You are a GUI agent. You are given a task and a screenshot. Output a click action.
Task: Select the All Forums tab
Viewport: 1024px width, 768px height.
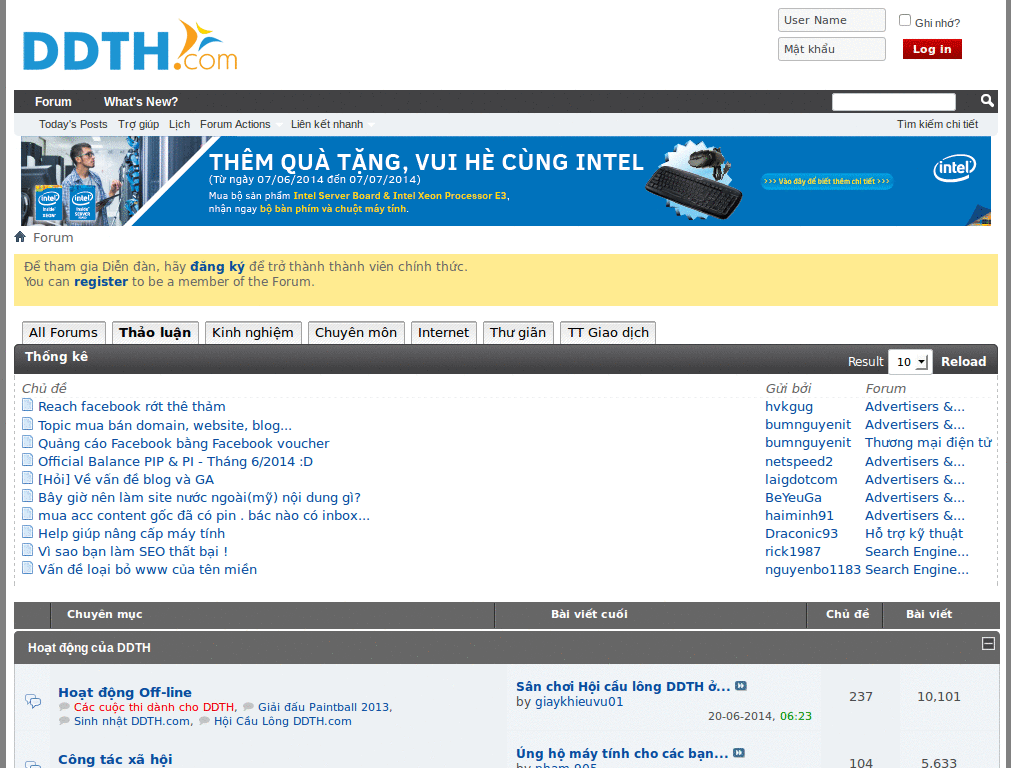(x=63, y=332)
